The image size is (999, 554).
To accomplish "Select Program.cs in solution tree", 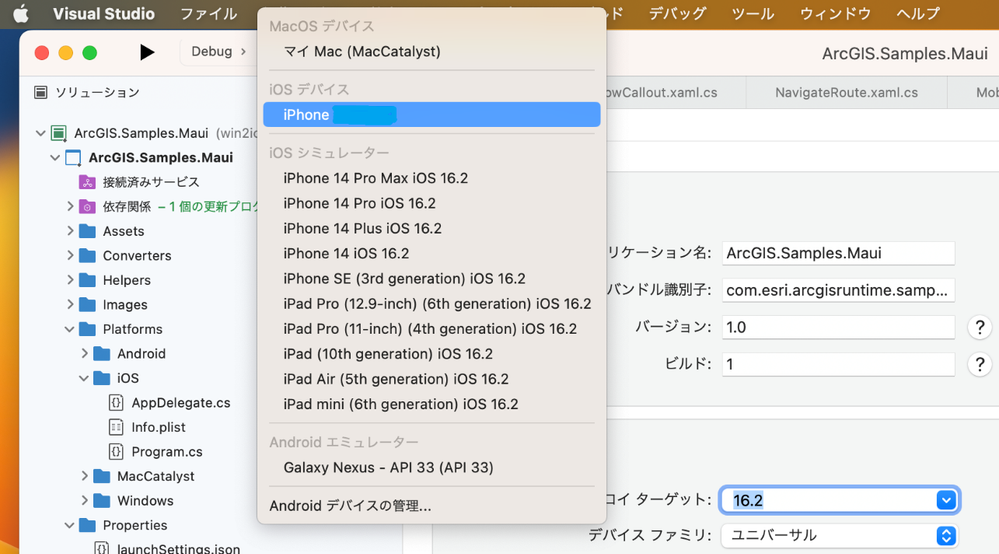I will pyautogui.click(x=167, y=452).
